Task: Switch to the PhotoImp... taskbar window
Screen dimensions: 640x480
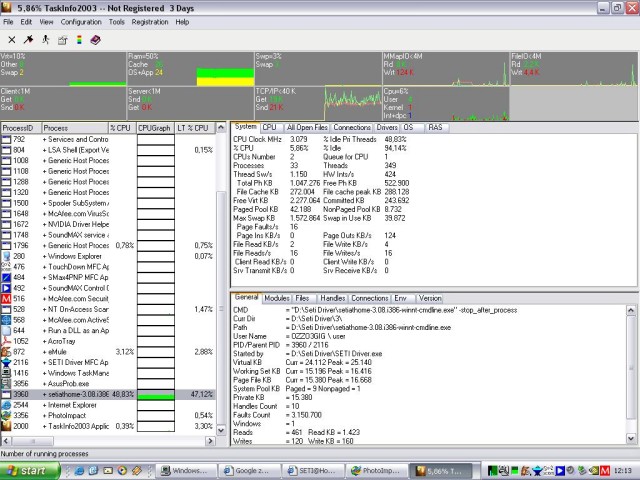Action: [x=377, y=471]
